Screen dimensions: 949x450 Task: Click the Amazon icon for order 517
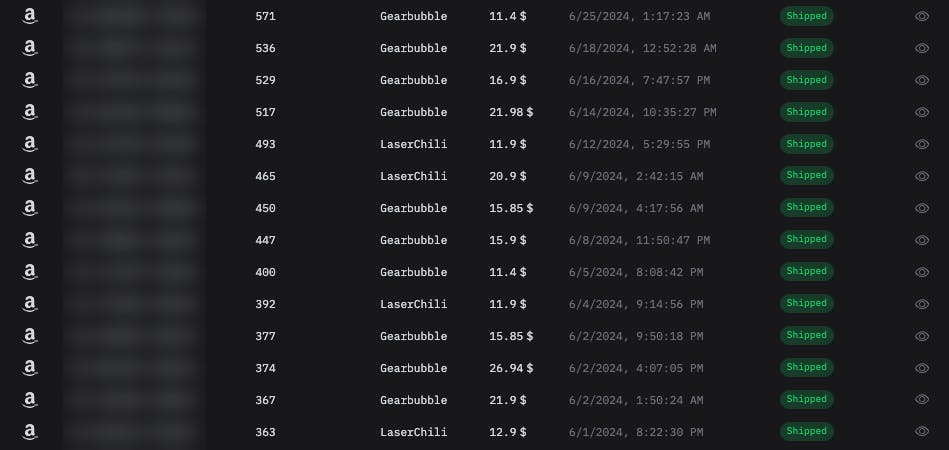pos(30,113)
